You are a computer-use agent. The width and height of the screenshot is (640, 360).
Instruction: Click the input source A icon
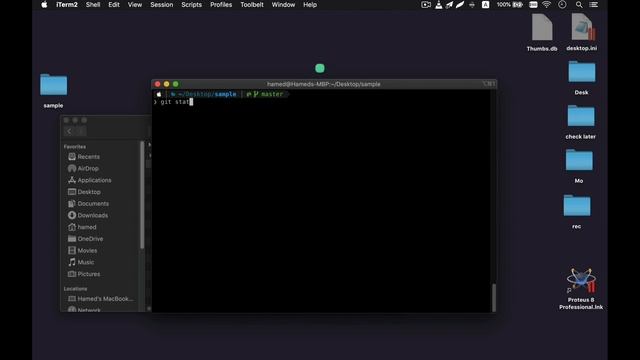(485, 5)
